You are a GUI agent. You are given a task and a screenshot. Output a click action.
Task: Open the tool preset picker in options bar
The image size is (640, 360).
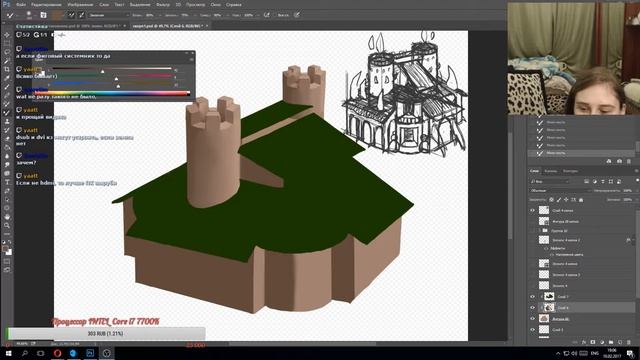[x=11, y=15]
